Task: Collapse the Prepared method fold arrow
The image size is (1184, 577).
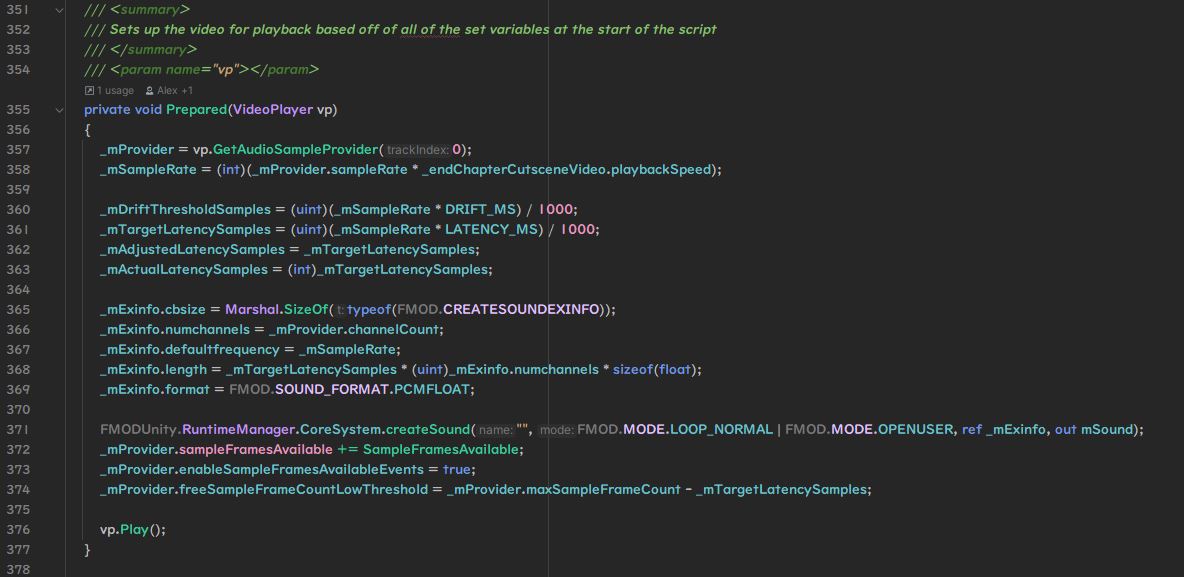Action: pyautogui.click(x=59, y=110)
